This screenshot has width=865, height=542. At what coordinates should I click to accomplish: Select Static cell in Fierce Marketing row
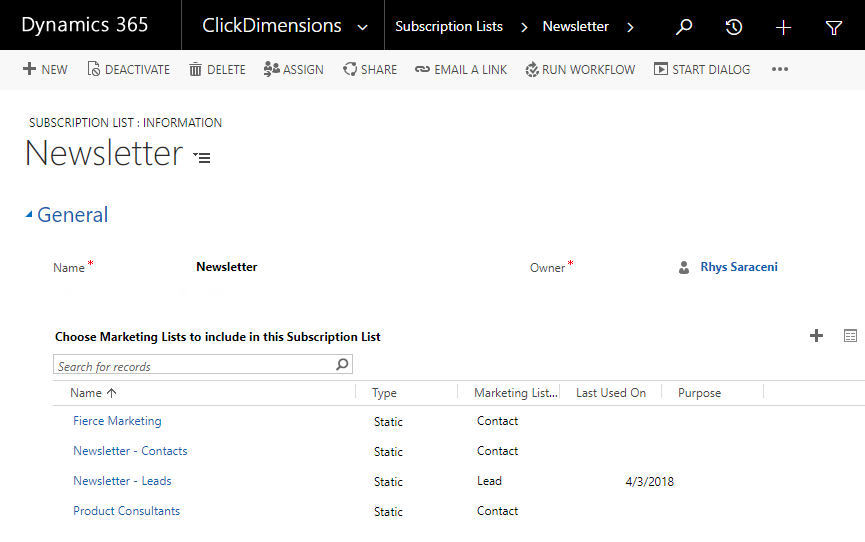click(388, 422)
